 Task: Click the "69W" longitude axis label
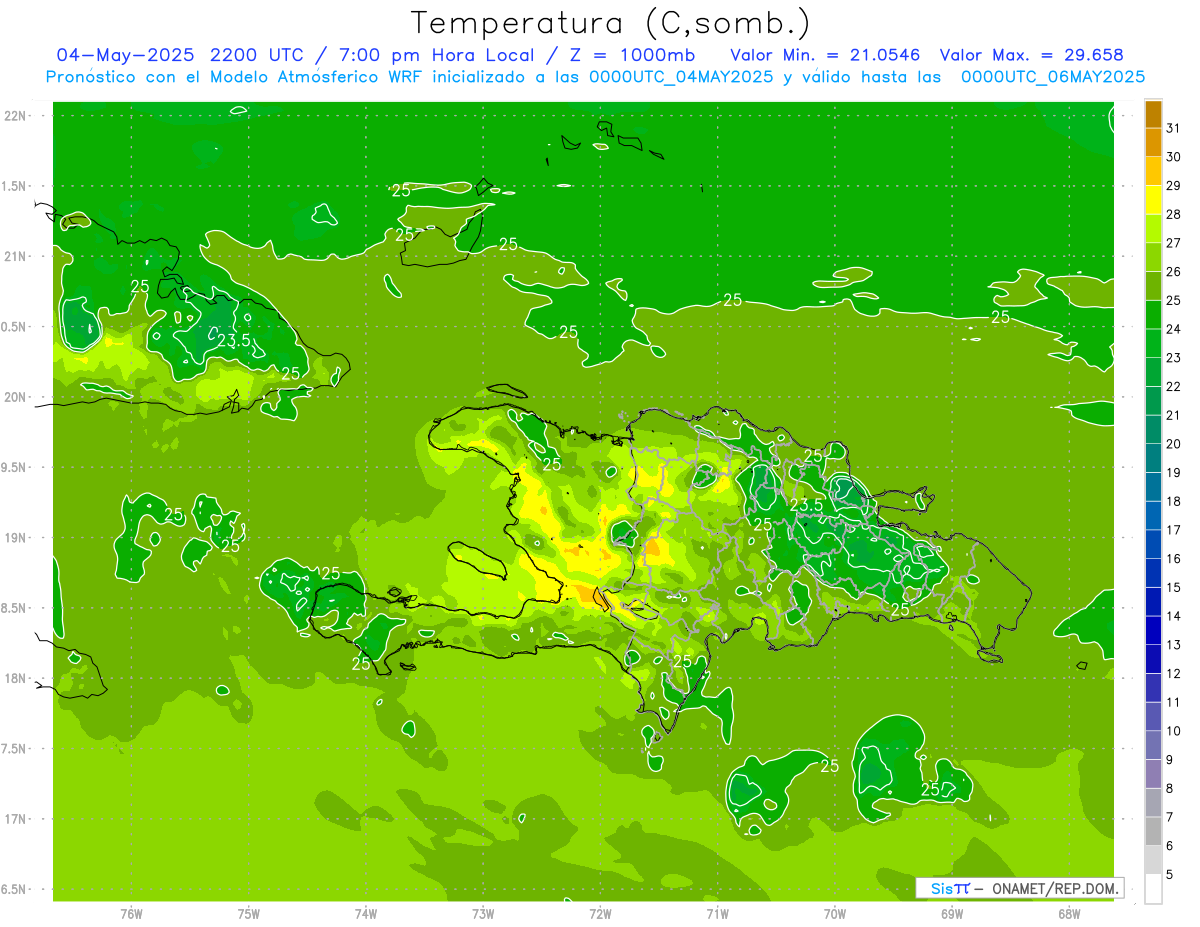pyautogui.click(x=952, y=913)
